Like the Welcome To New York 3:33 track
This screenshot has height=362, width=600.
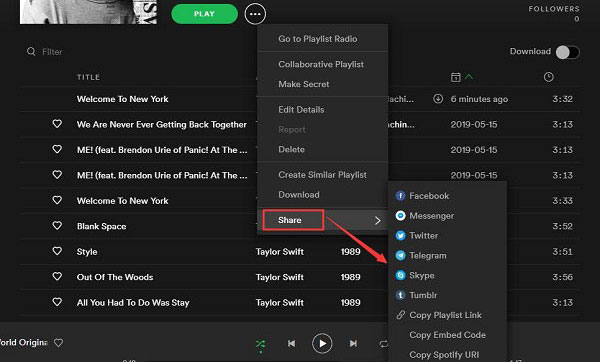coord(57,200)
